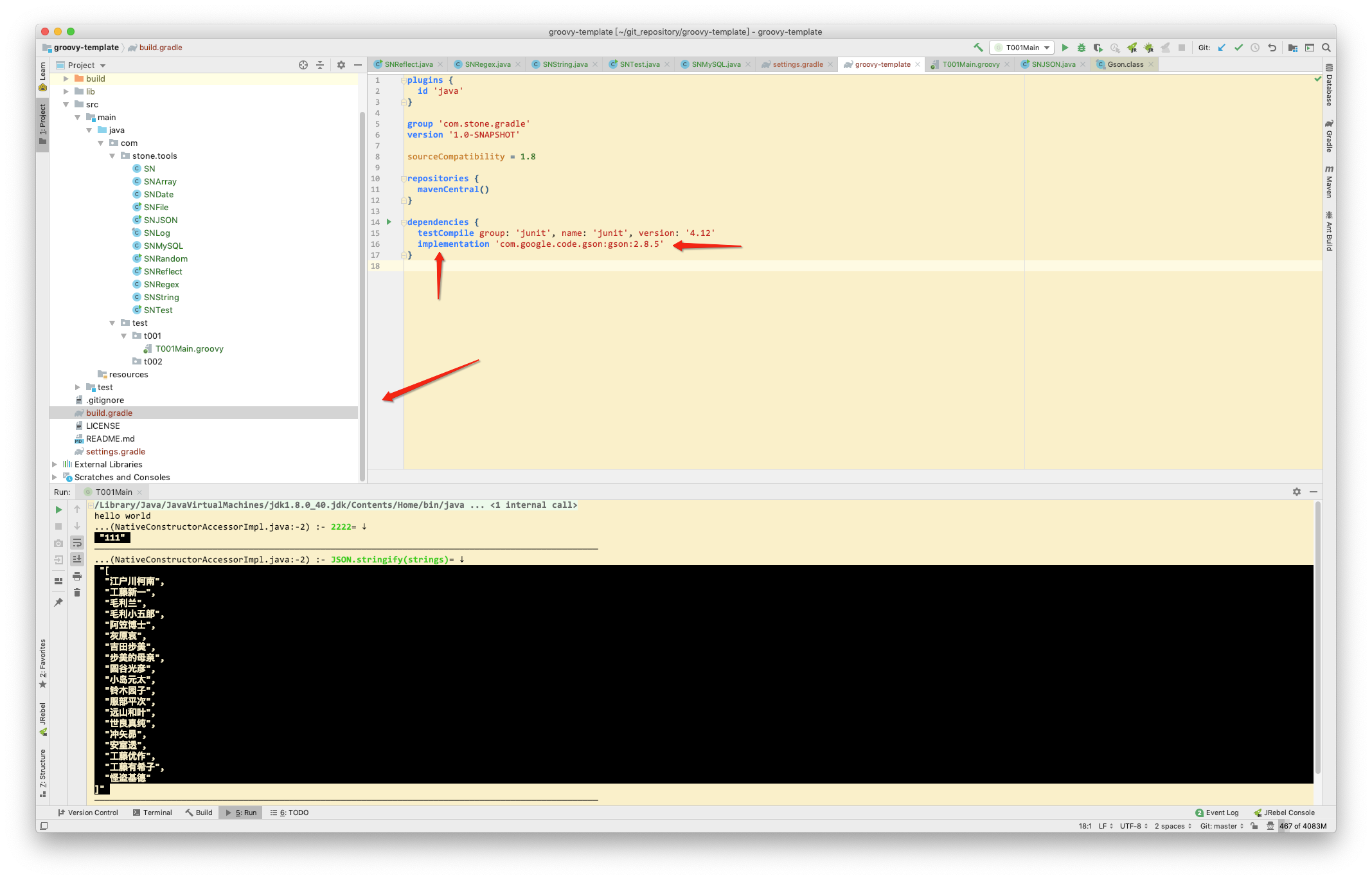Open Event Log
The width and height of the screenshot is (1372, 880).
(x=1217, y=813)
